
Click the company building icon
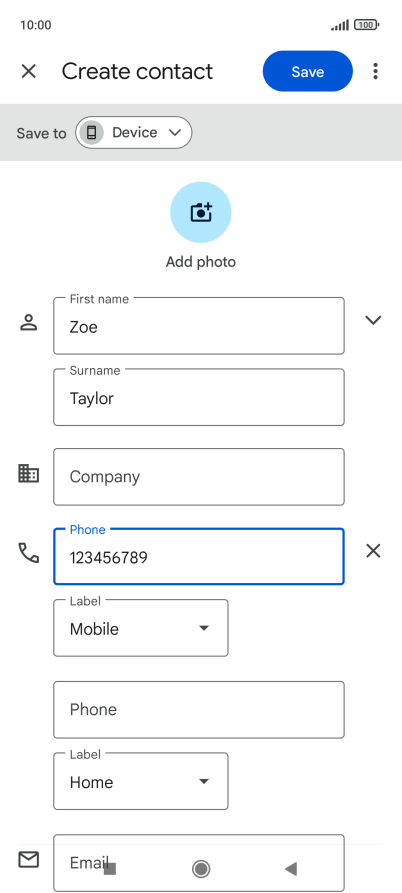pos(28,473)
